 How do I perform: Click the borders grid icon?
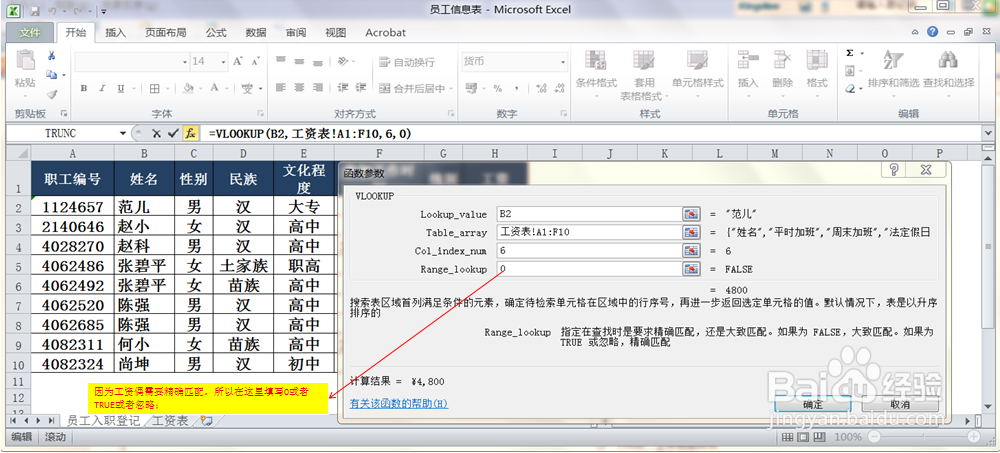pyautogui.click(x=154, y=88)
